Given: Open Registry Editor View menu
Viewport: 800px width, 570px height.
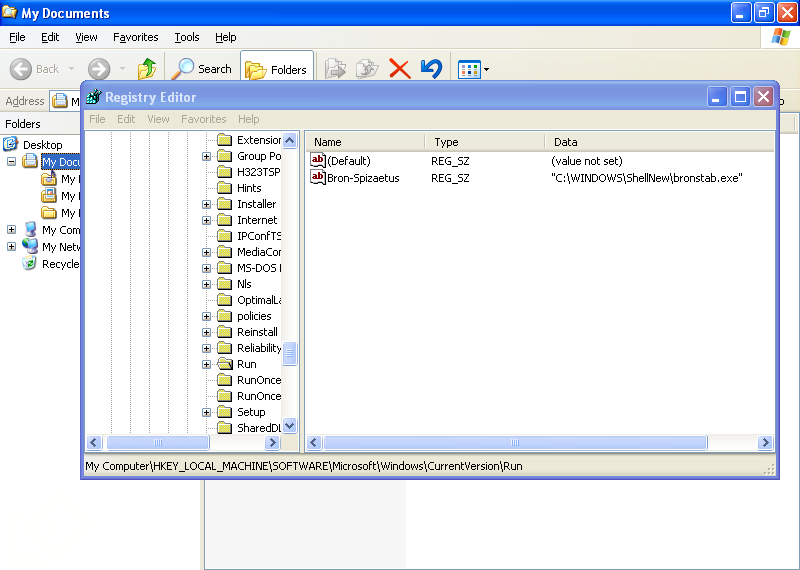Looking at the screenshot, I should click(158, 119).
